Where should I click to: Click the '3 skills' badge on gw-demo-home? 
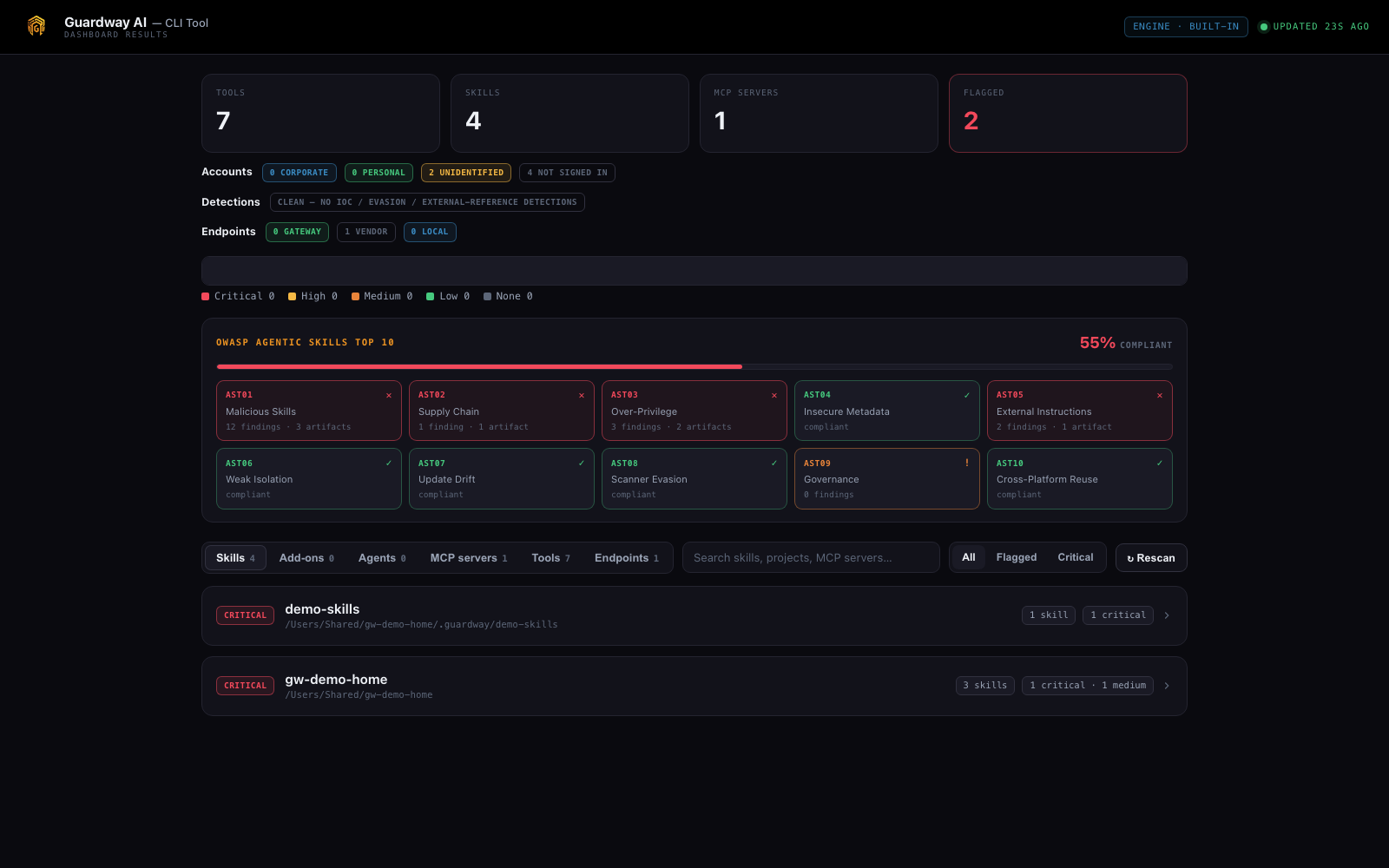click(x=985, y=686)
